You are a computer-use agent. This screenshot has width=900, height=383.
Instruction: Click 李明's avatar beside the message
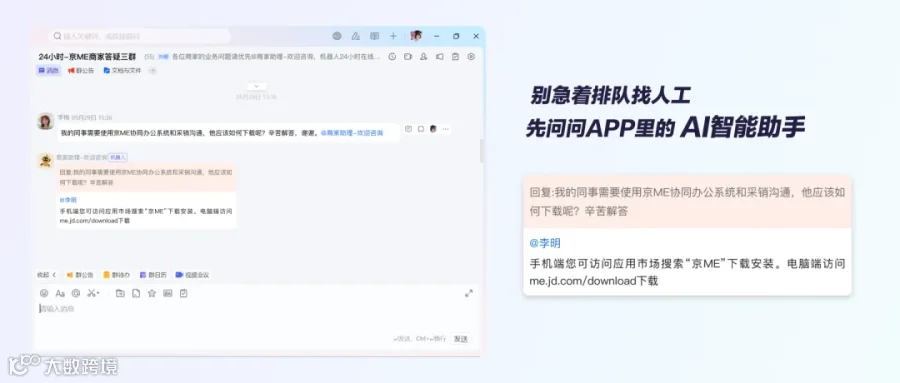pyautogui.click(x=45, y=121)
